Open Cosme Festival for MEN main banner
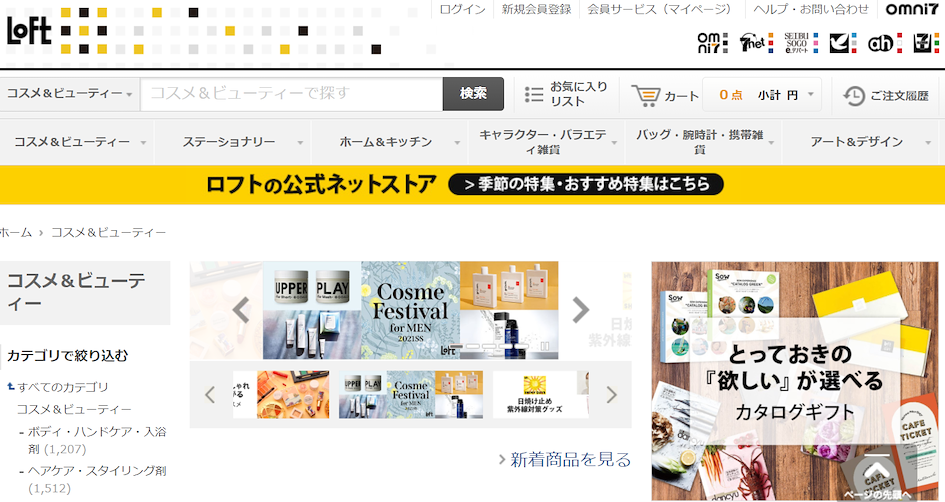945x502 pixels. (410, 310)
